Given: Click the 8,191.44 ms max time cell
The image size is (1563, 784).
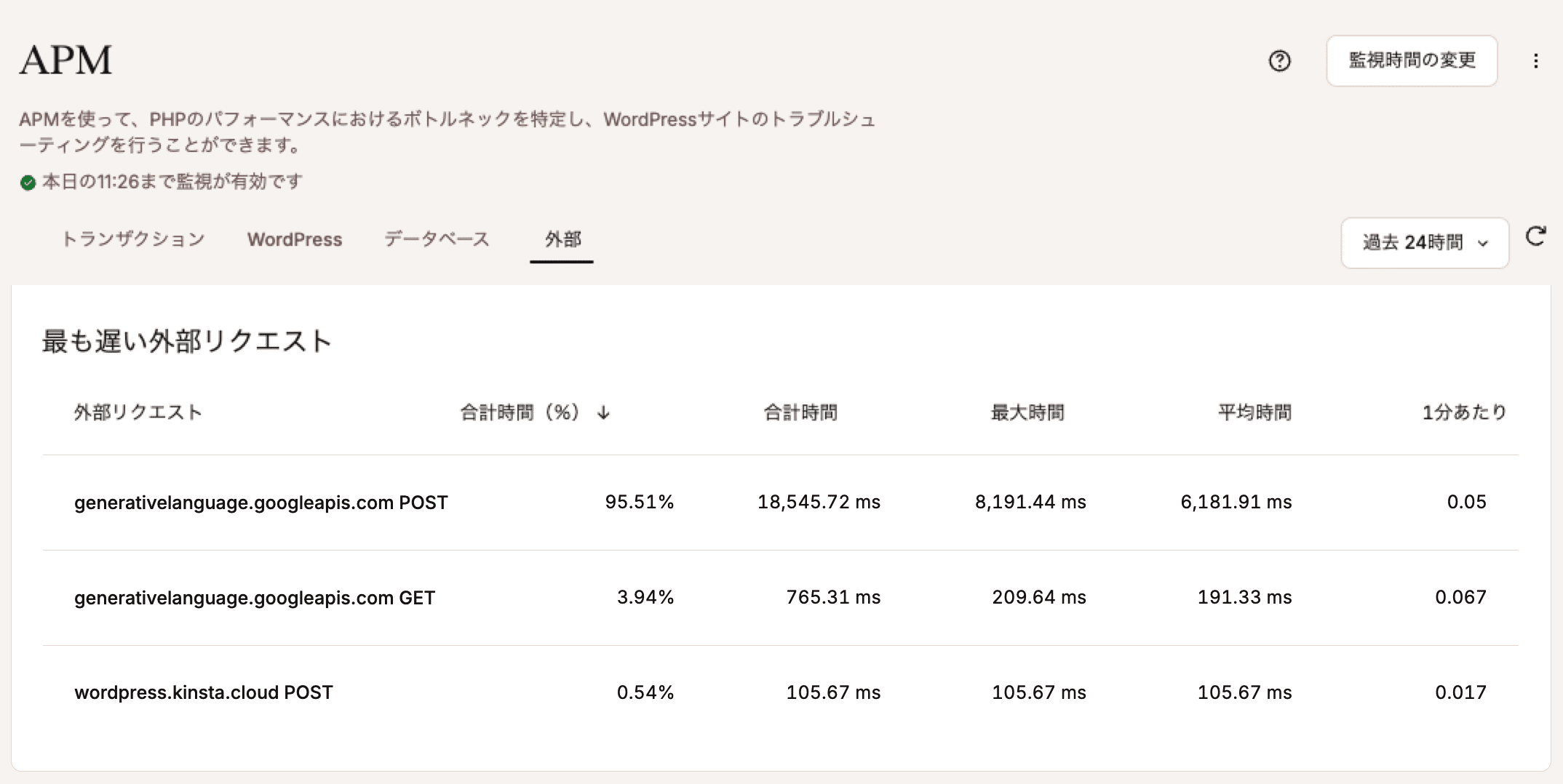Looking at the screenshot, I should [1030, 502].
